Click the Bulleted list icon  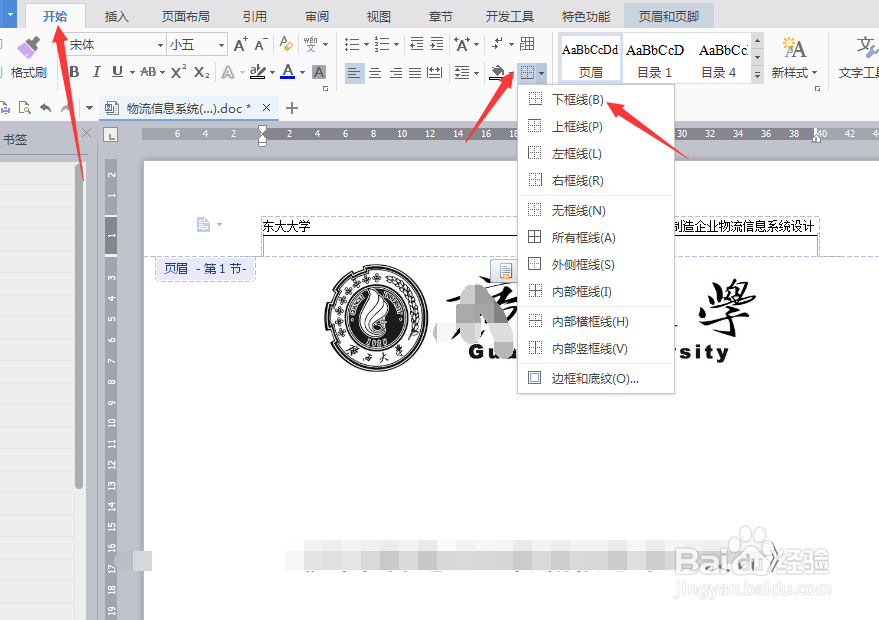[352, 44]
